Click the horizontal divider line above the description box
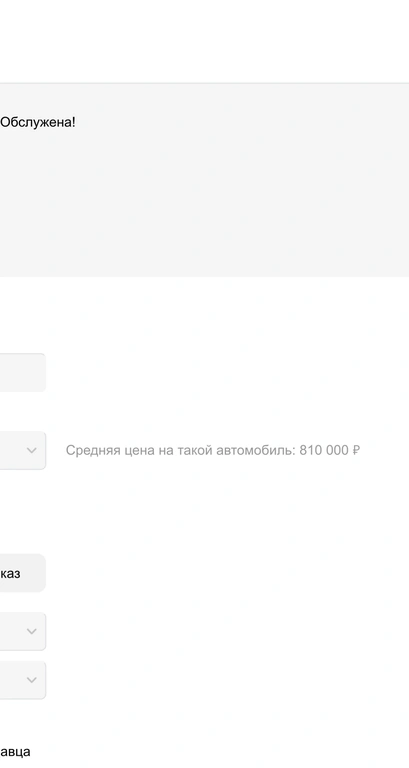 204,83
